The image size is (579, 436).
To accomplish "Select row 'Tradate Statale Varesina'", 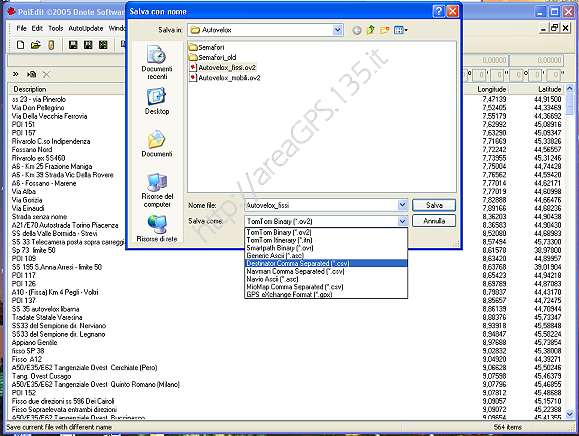I will [47, 317].
